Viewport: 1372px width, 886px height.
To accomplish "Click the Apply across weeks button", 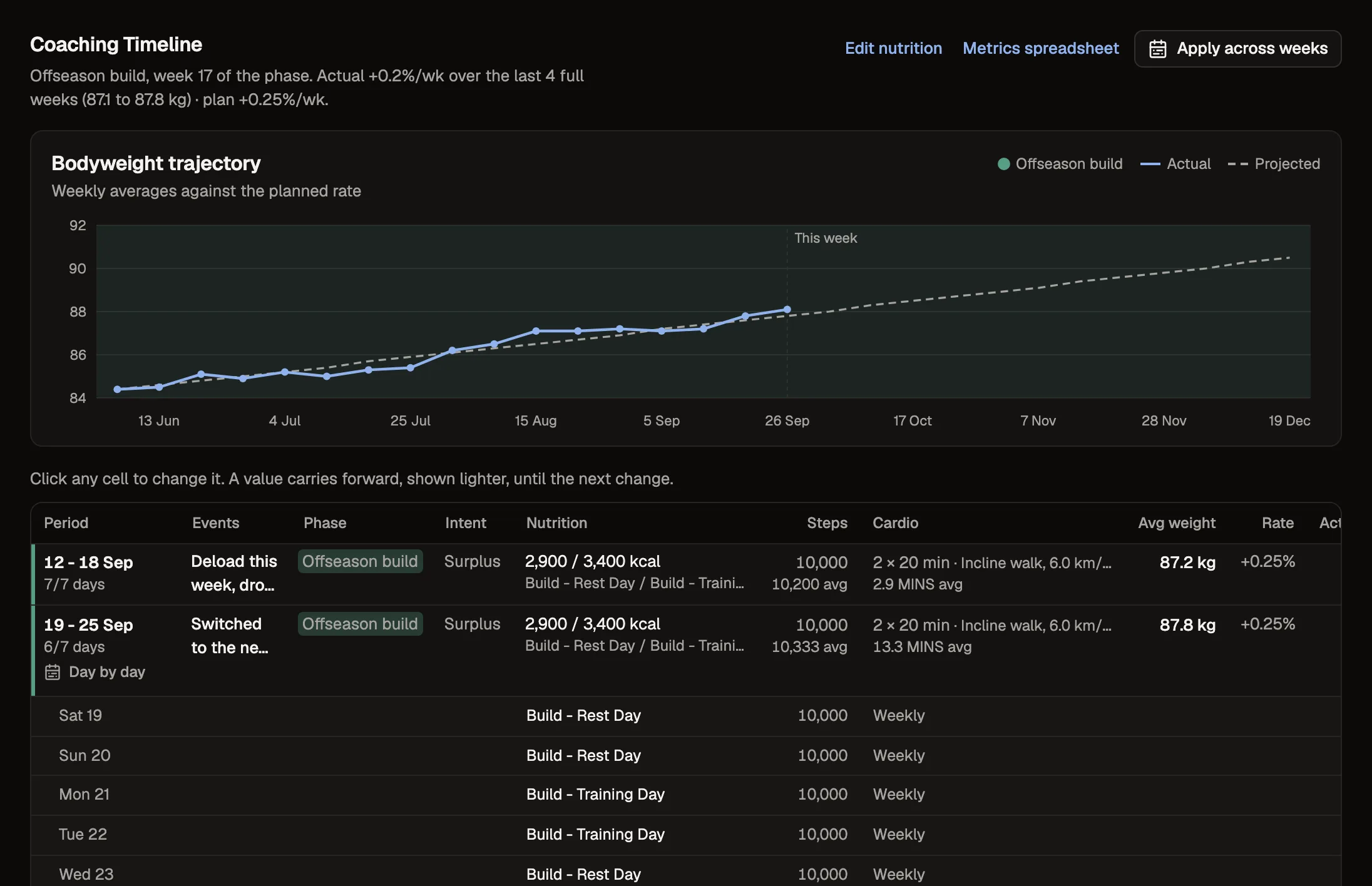I will point(1237,49).
